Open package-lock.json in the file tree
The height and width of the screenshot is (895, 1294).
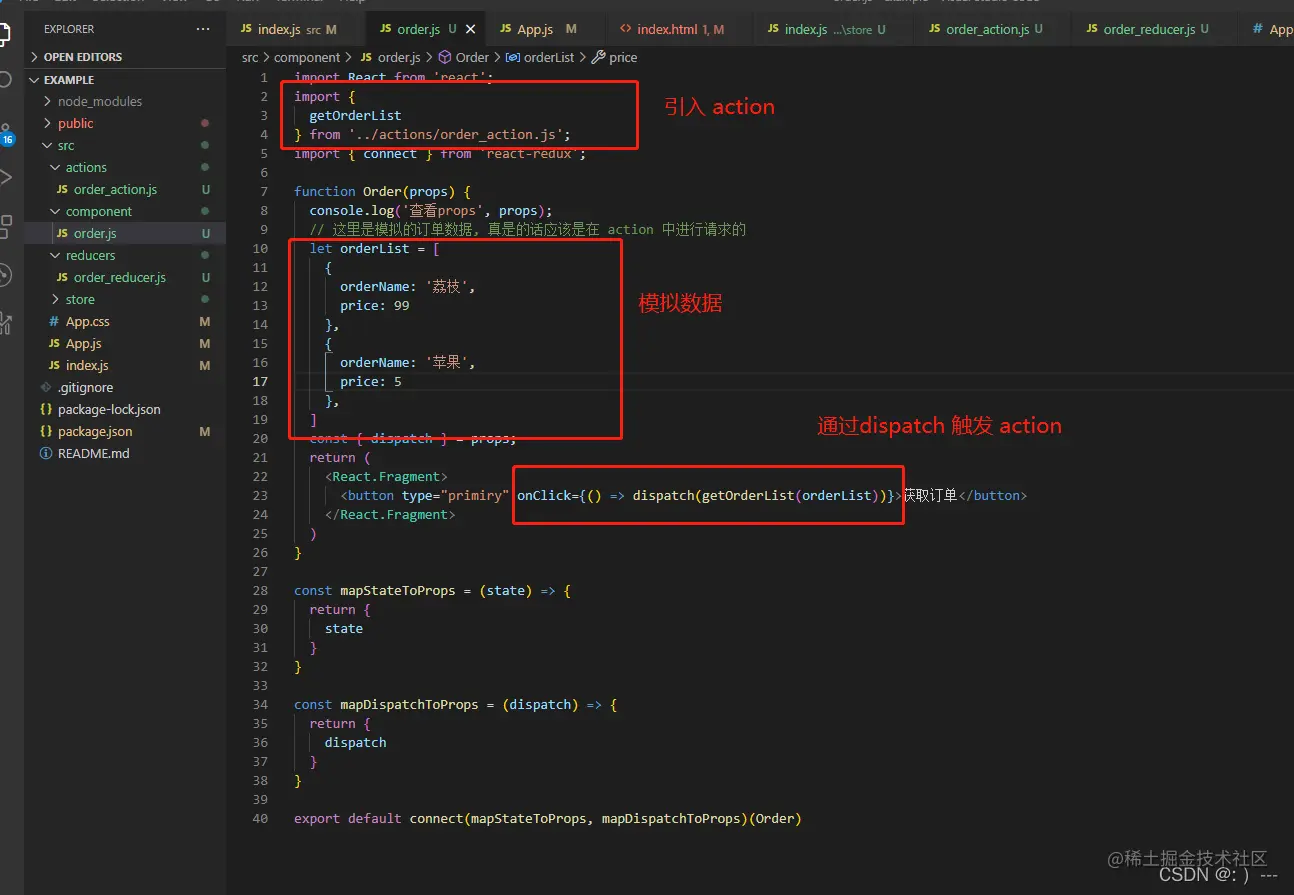click(x=125, y=409)
